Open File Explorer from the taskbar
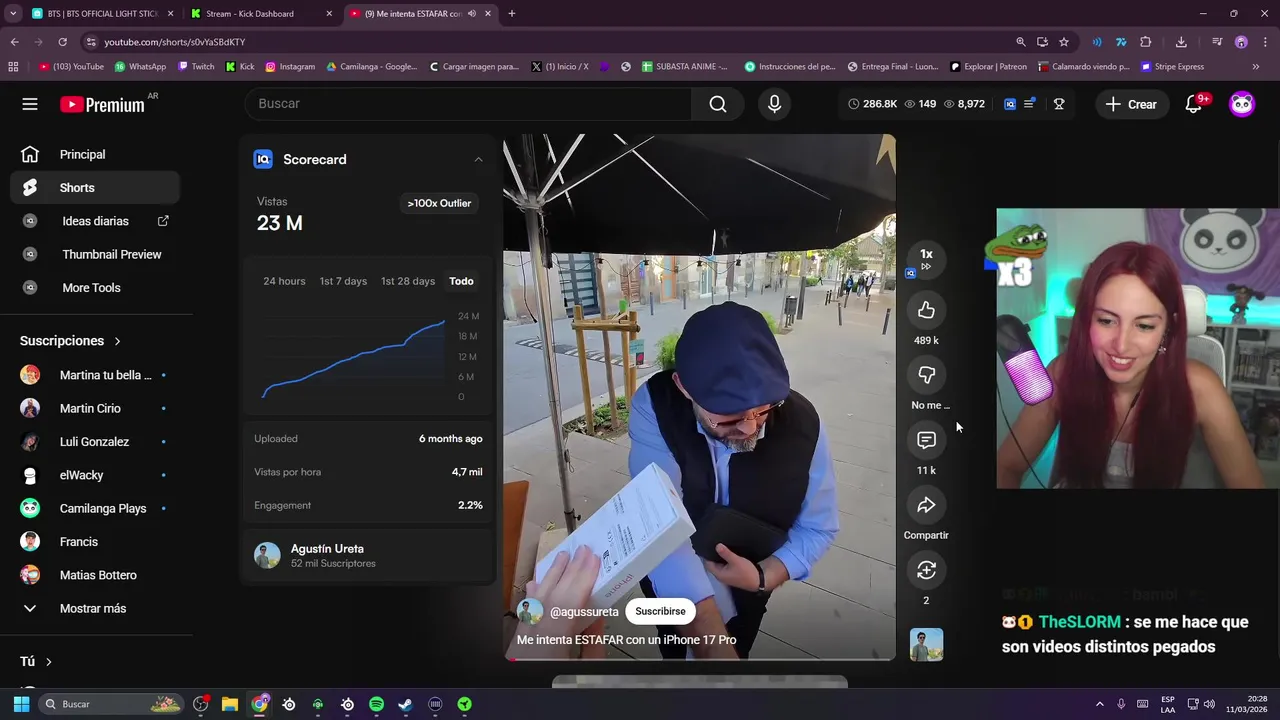This screenshot has width=1280, height=720. pos(229,704)
